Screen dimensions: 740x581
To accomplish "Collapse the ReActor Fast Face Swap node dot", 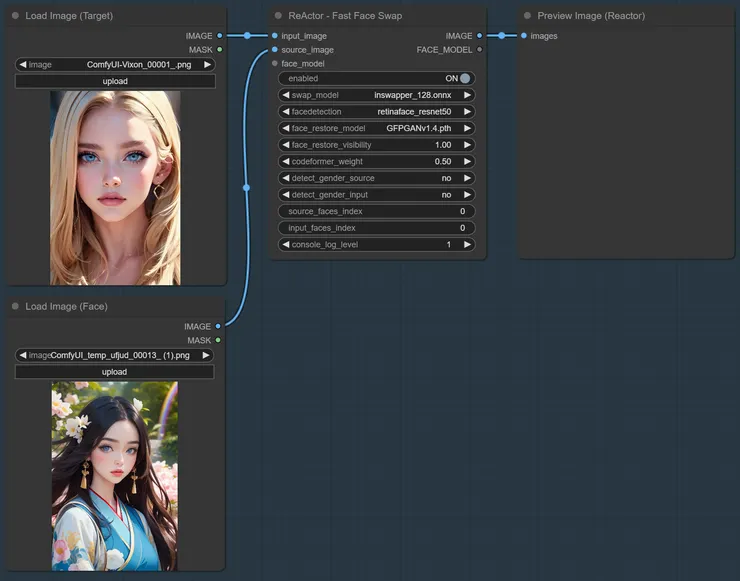I will pos(279,16).
